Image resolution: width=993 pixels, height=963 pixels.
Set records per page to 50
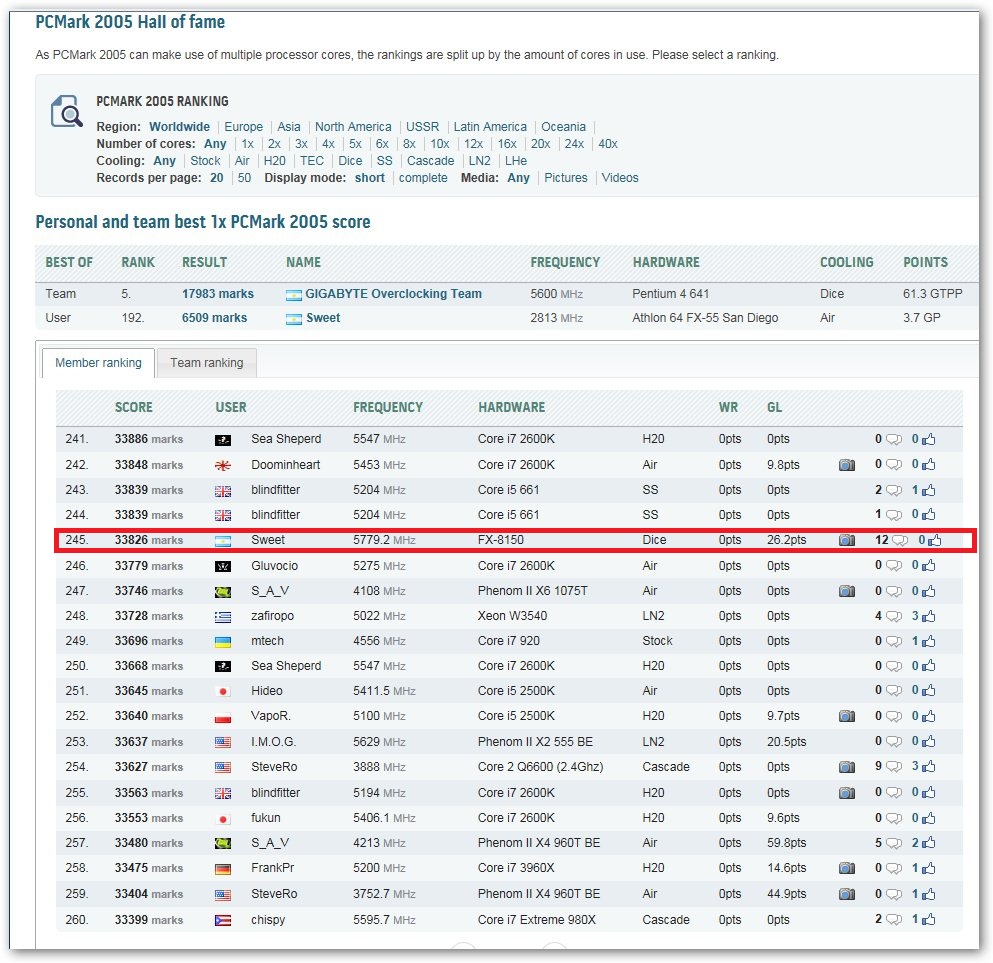[244, 178]
